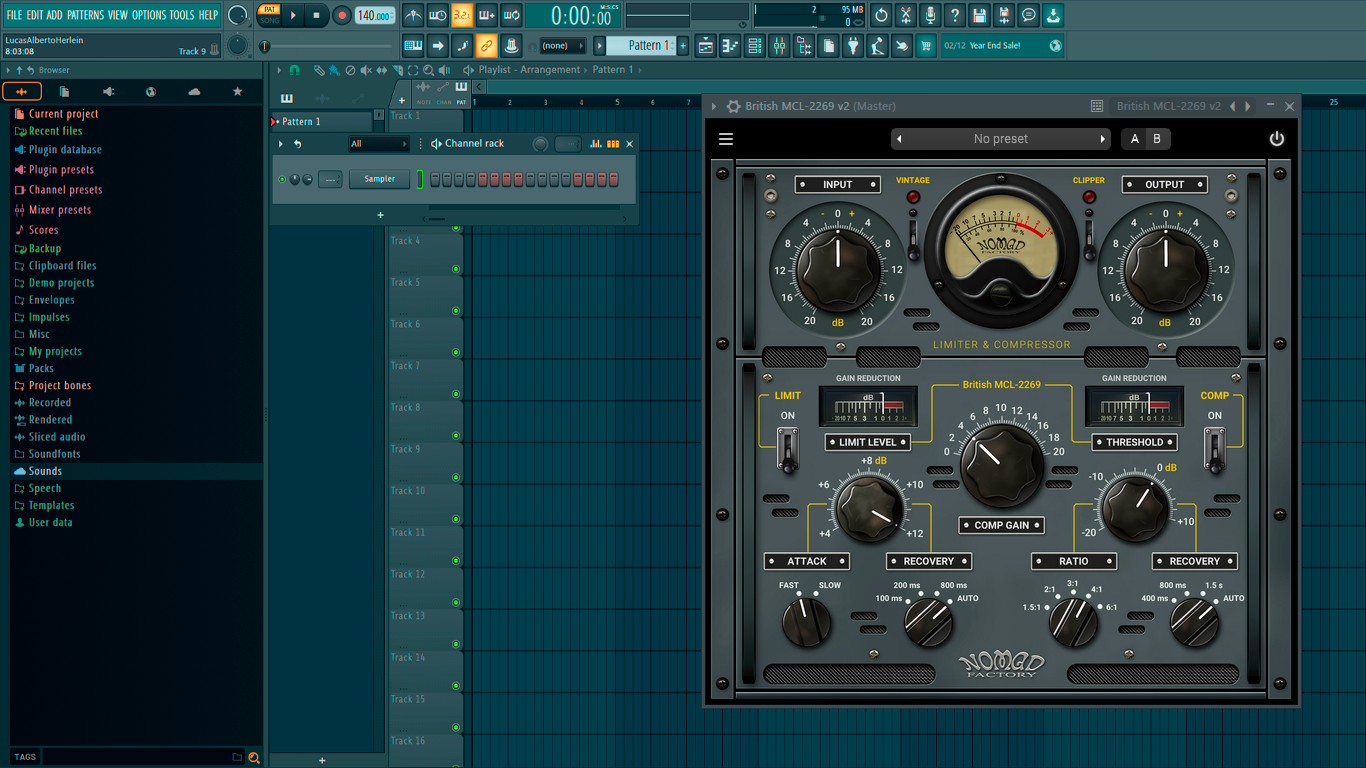The width and height of the screenshot is (1366, 768).
Task: Select the Link-to-controller chain icon
Action: [486, 46]
